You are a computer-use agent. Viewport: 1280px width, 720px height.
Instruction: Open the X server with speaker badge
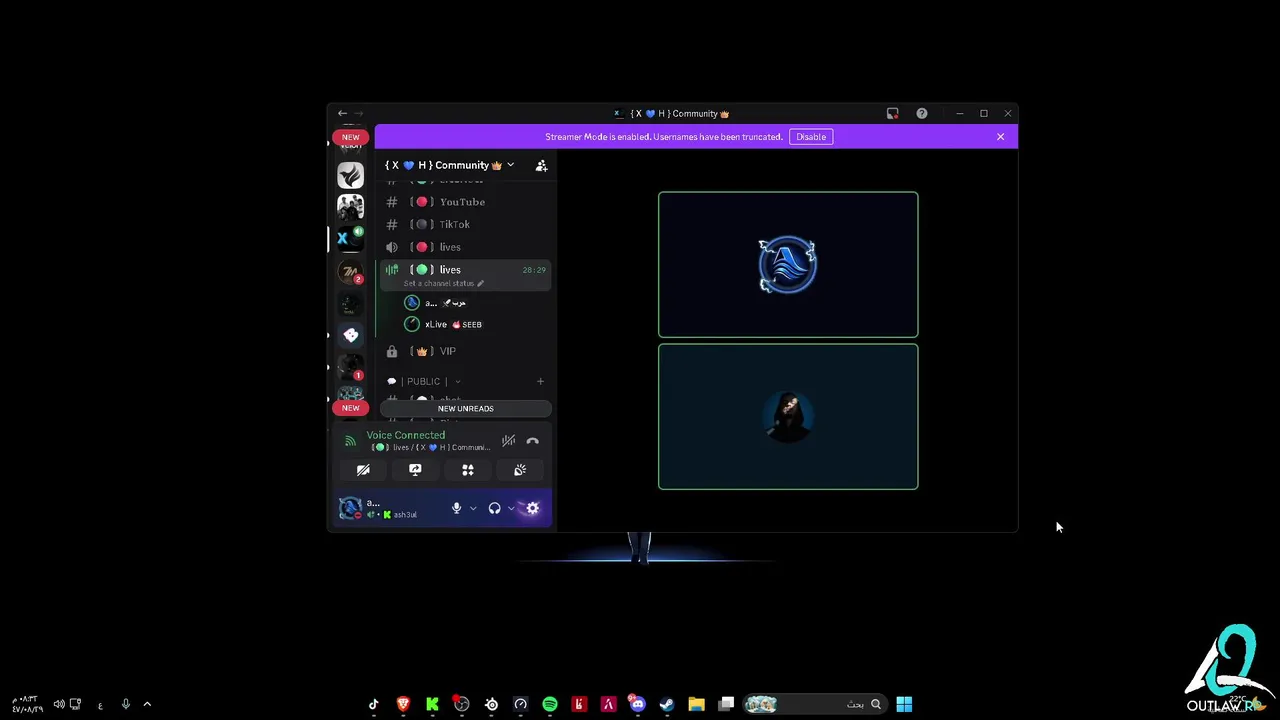(x=350, y=239)
